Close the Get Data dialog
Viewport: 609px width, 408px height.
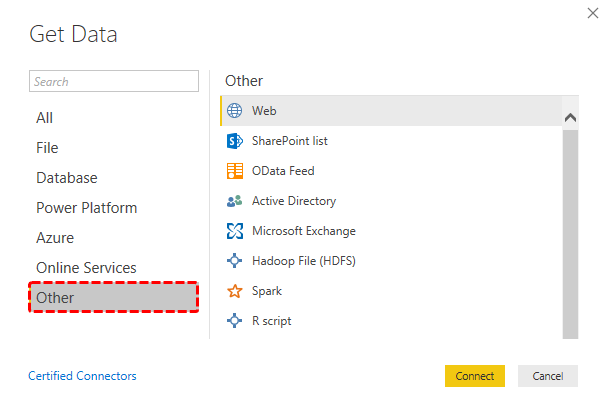pos(593,13)
